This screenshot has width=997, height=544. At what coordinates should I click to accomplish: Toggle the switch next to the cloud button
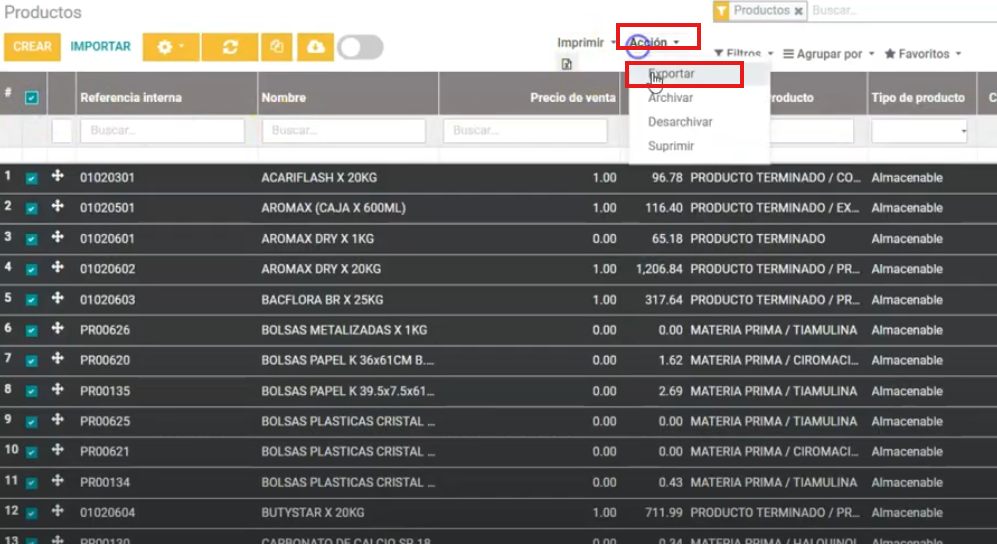(x=360, y=47)
